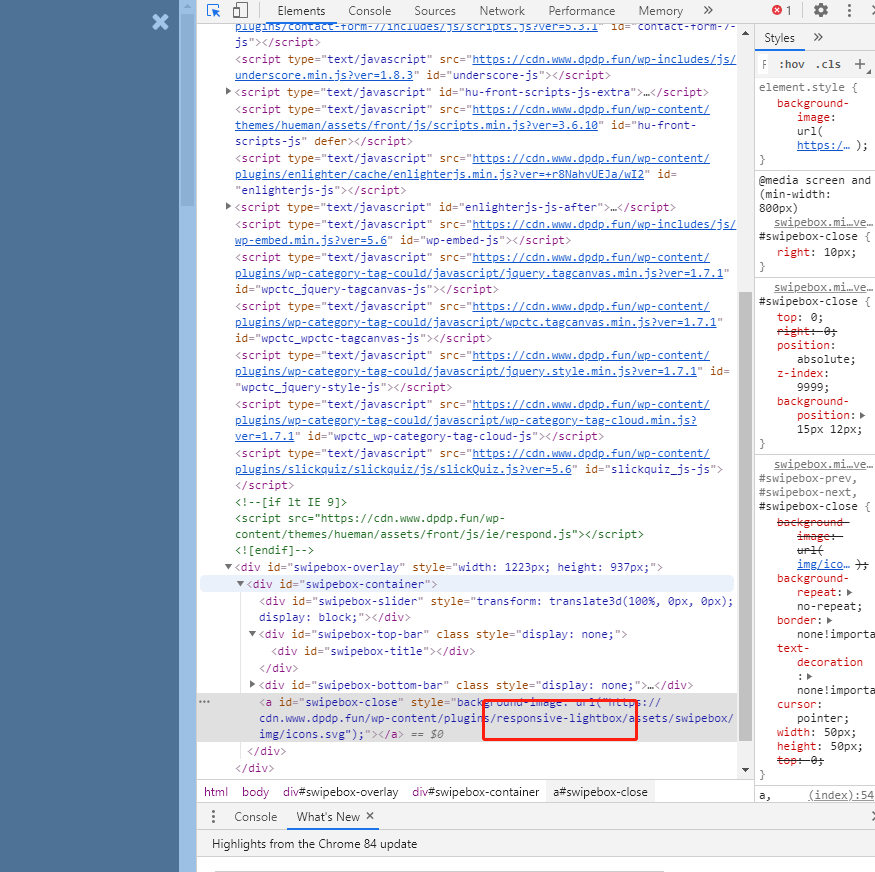Close the What's New drawer tab
Image resolution: width=875 pixels, height=872 pixels.
pos(369,816)
